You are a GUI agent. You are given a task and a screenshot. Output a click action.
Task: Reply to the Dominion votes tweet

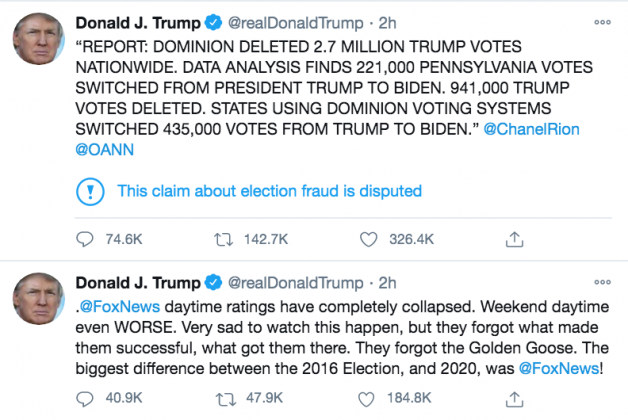pyautogui.click(x=86, y=240)
